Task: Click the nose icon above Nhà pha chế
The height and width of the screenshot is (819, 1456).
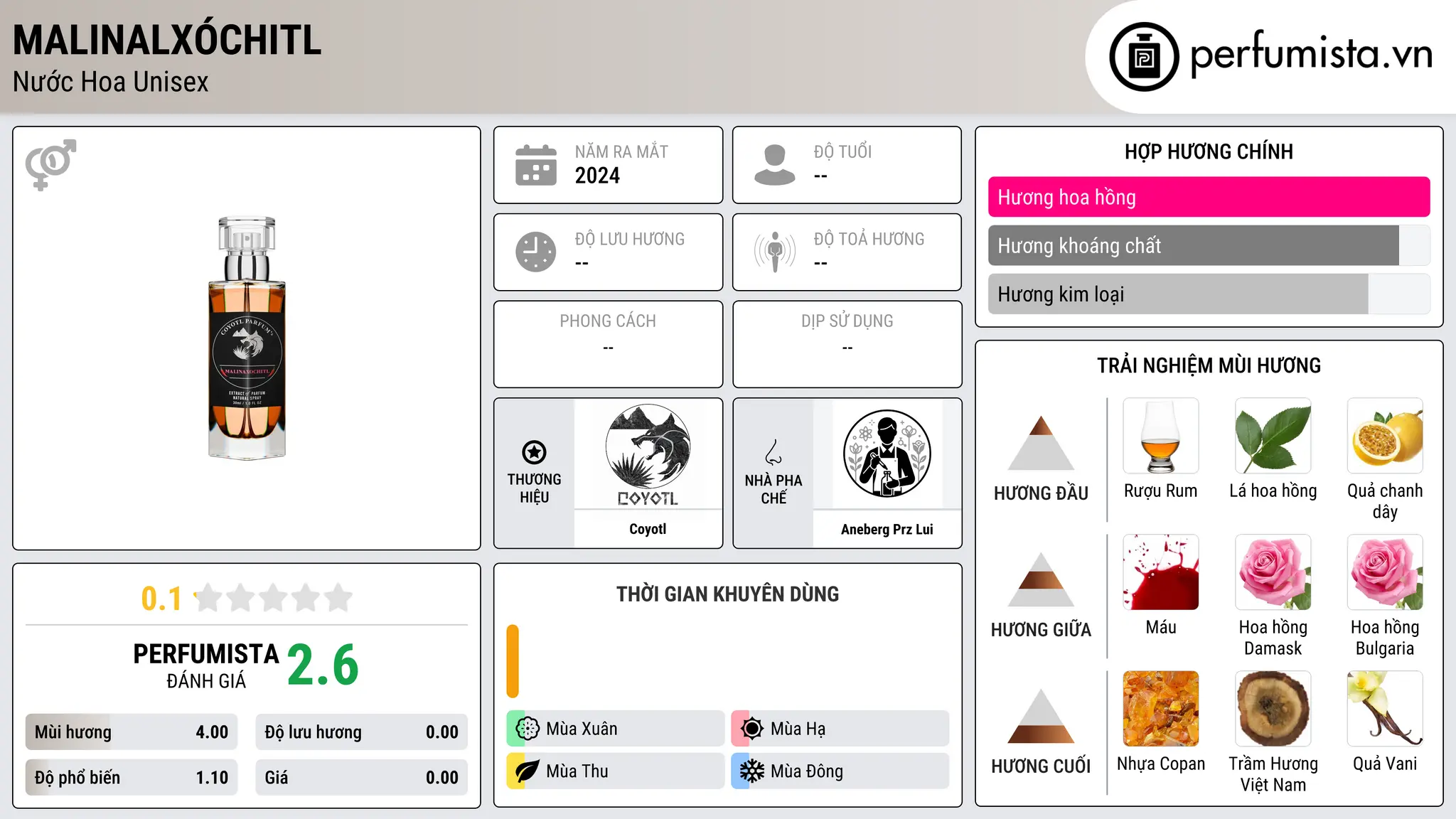Action: [773, 452]
